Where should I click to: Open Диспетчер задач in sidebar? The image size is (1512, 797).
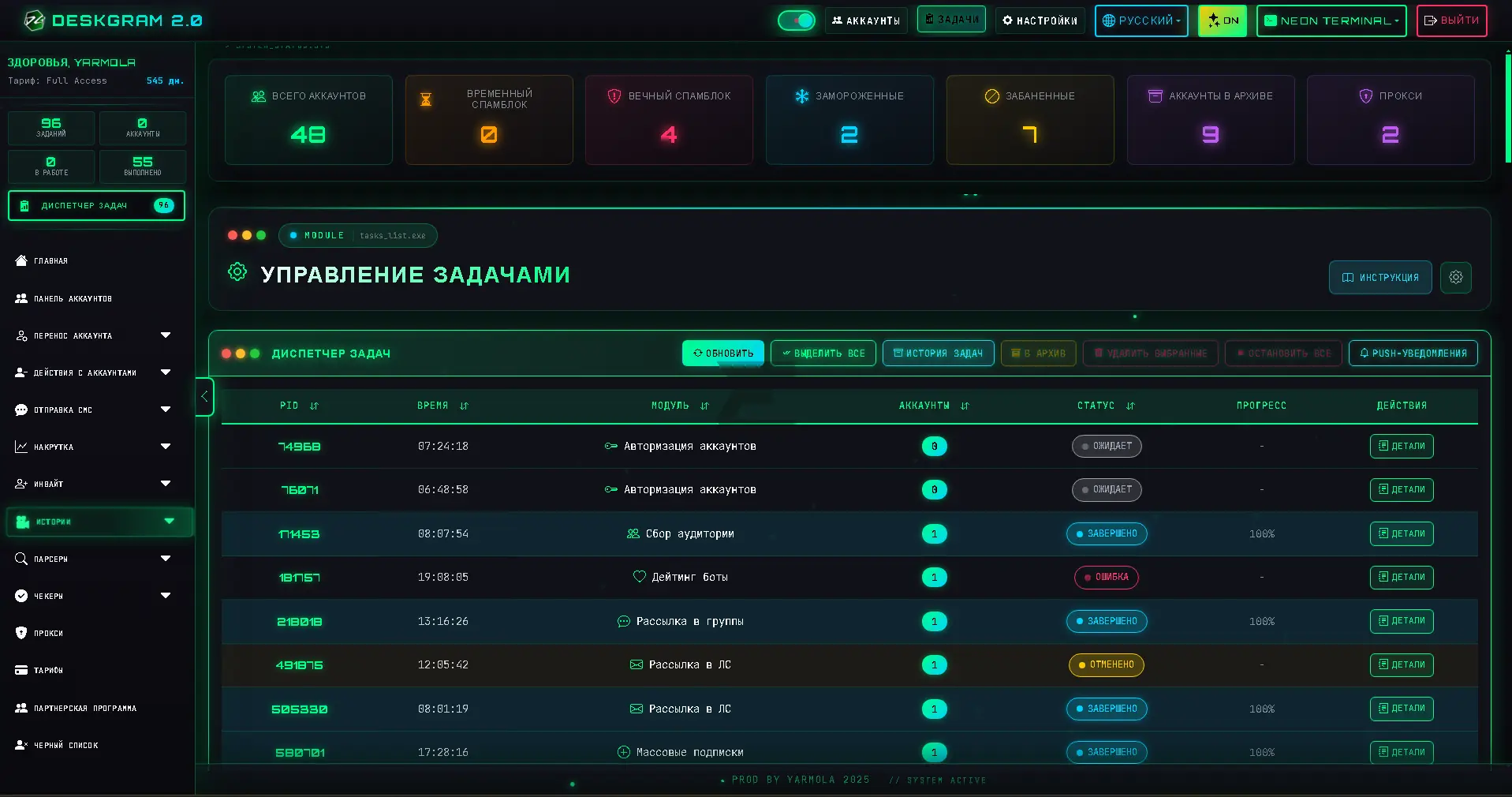click(x=96, y=205)
